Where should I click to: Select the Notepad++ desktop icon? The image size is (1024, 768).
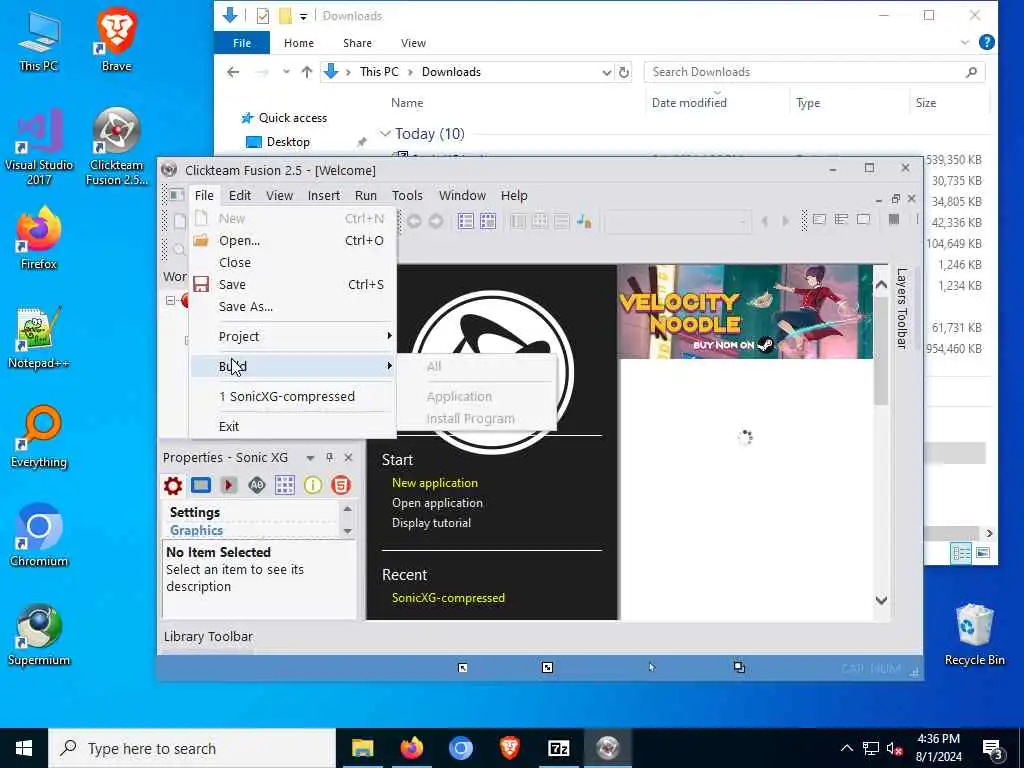tap(38, 338)
